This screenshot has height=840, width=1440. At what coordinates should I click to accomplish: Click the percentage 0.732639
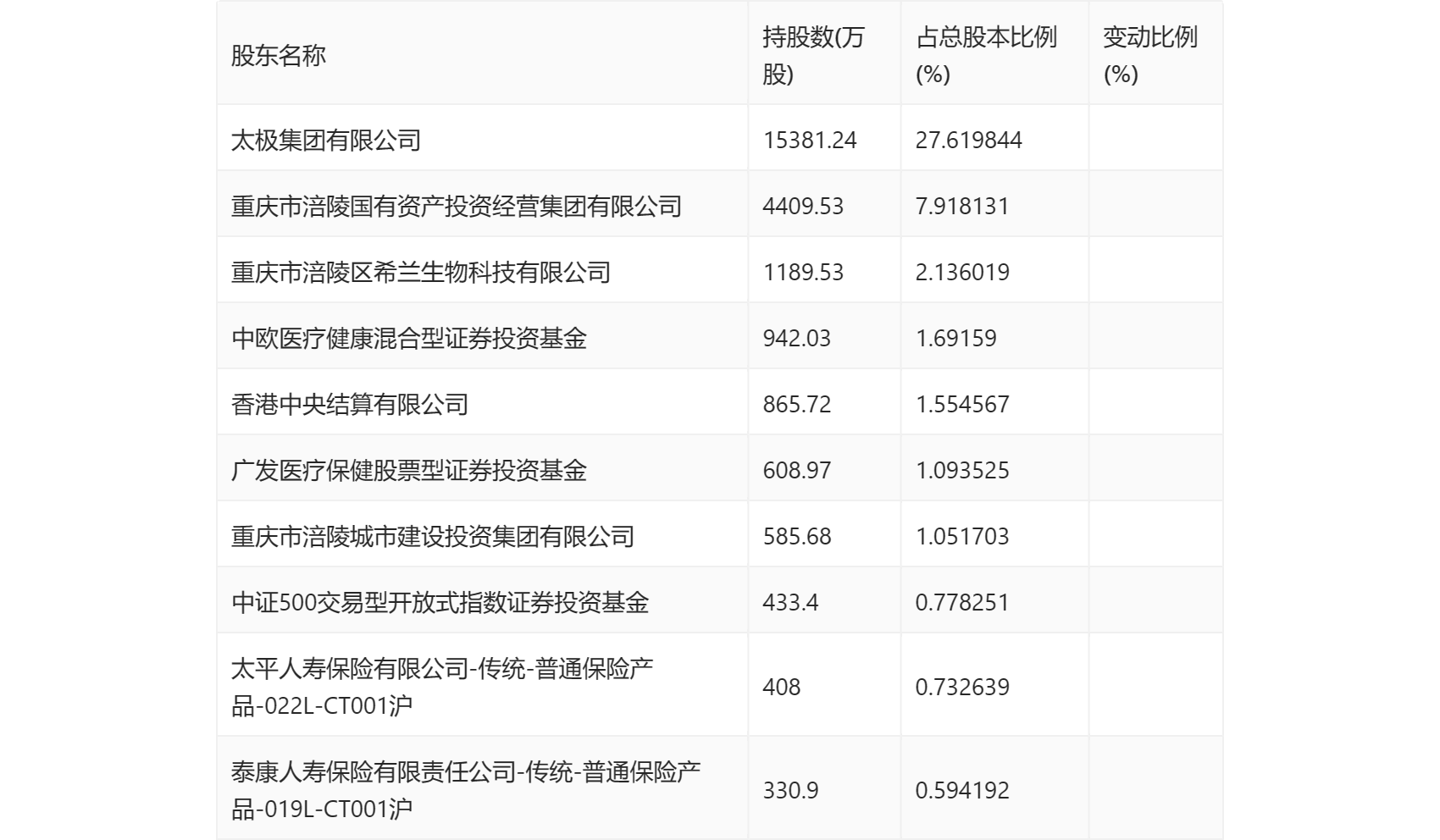tap(962, 687)
